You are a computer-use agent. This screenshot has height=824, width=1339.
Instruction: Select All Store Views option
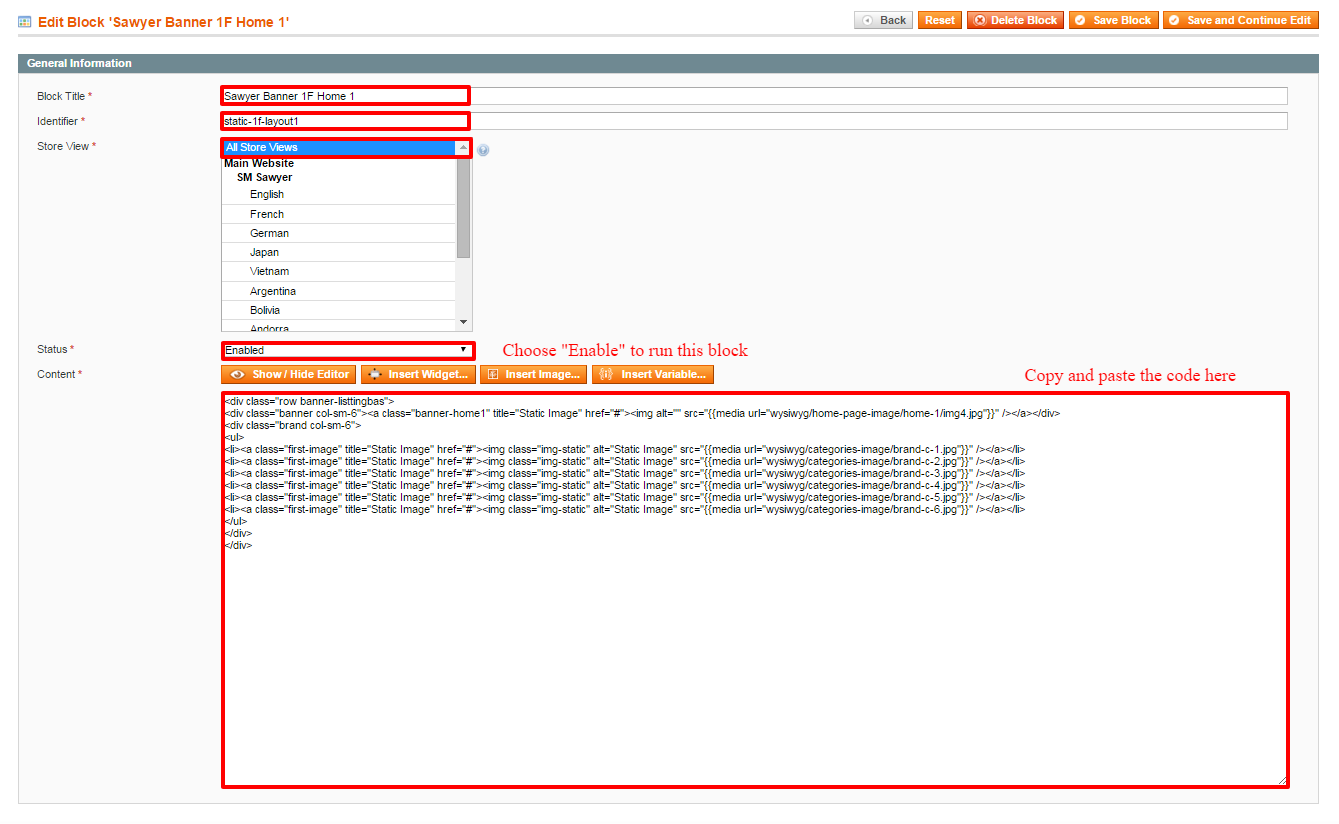[339, 147]
